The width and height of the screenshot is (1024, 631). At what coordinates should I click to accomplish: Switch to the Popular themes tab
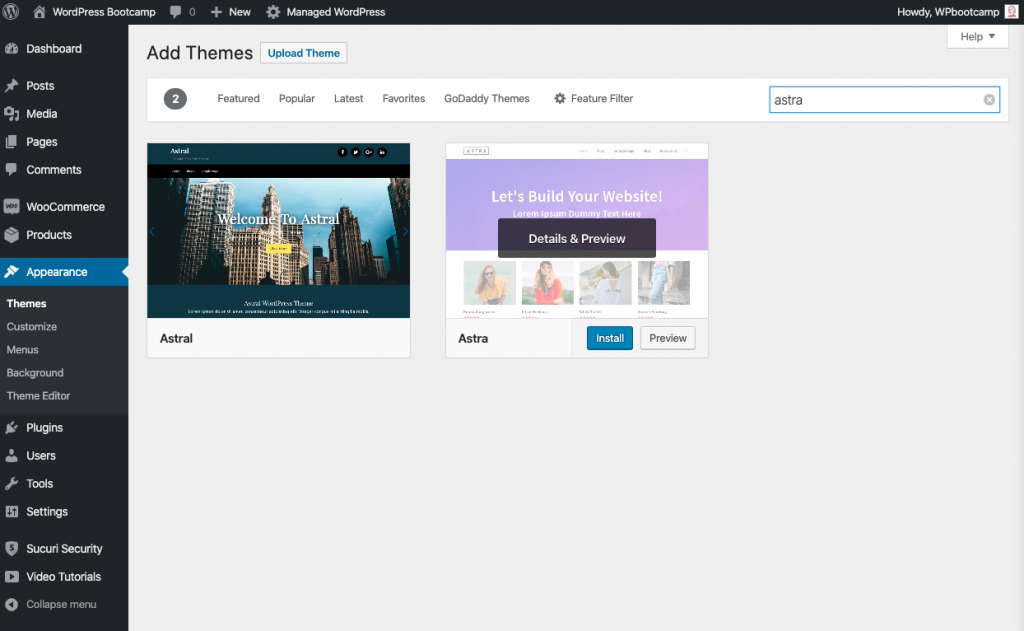tap(296, 99)
